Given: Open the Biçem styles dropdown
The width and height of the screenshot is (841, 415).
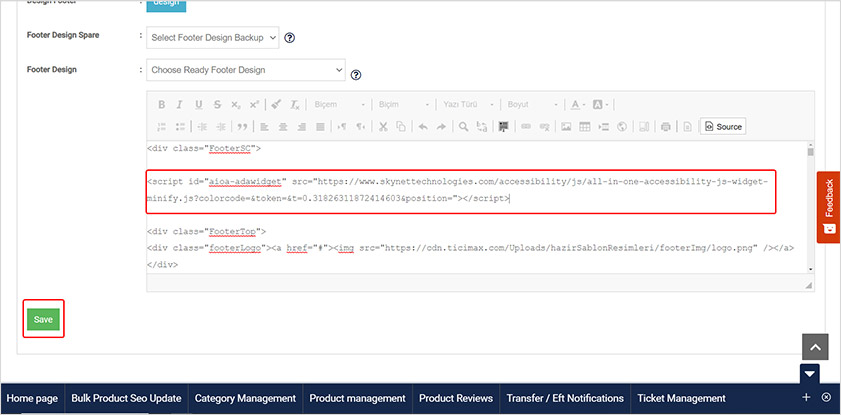Looking at the screenshot, I should 340,105.
